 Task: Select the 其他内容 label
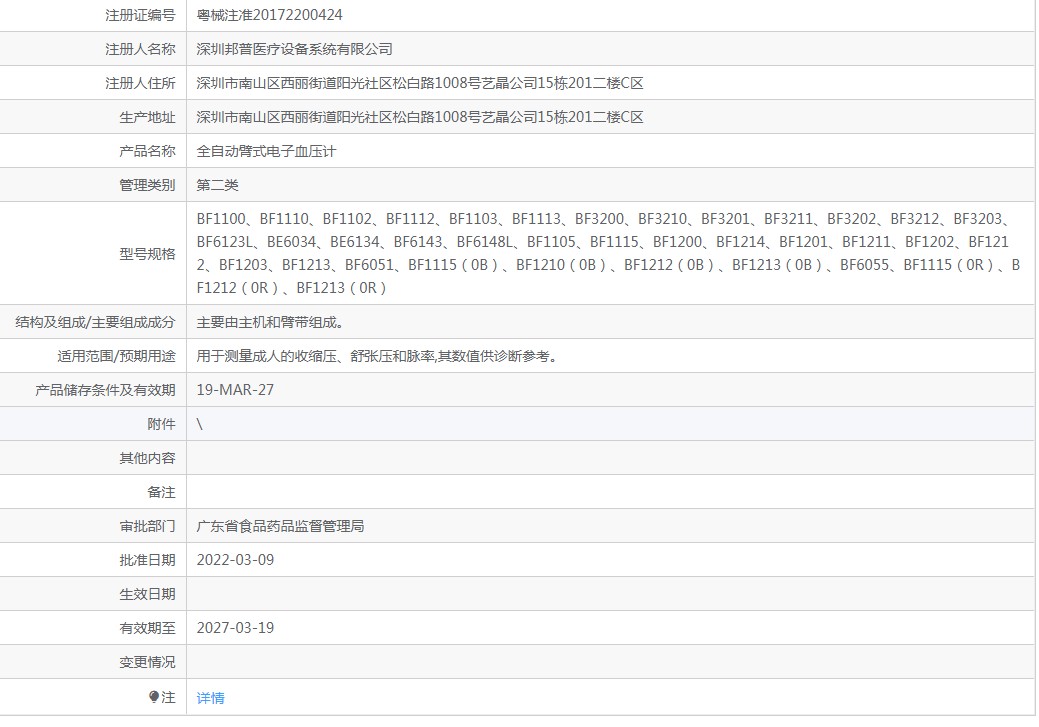[147, 458]
